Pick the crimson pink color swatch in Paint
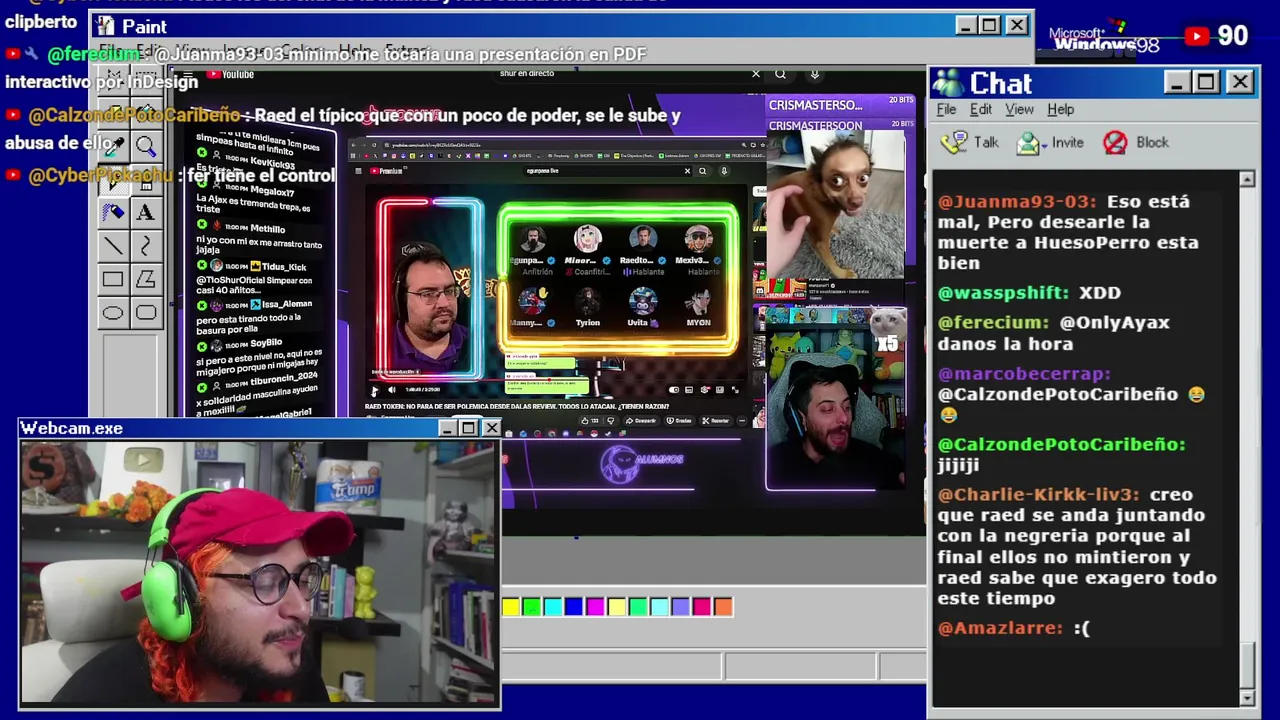Viewport: 1280px width, 720px height. pyautogui.click(x=702, y=607)
